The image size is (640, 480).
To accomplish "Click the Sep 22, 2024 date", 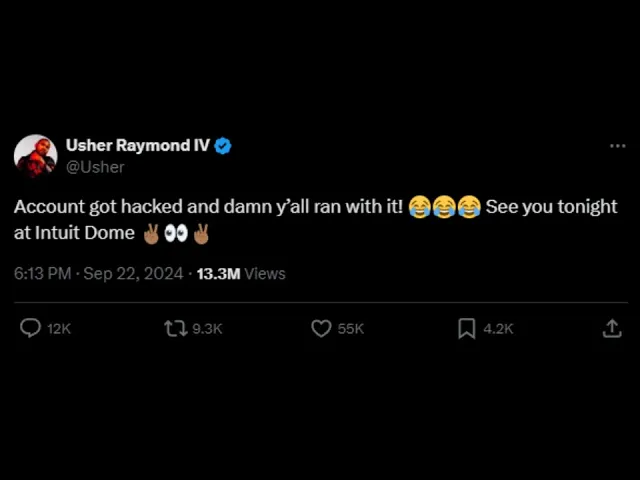I will (133, 273).
